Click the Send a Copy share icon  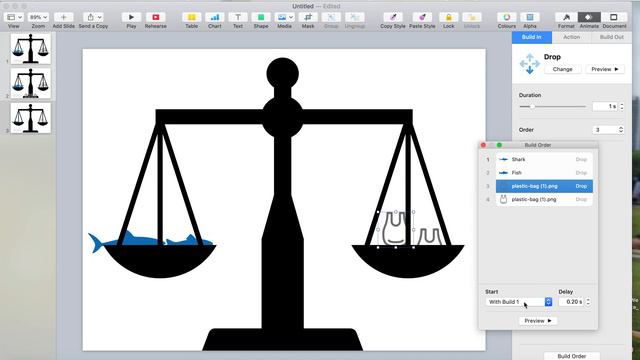point(93,17)
